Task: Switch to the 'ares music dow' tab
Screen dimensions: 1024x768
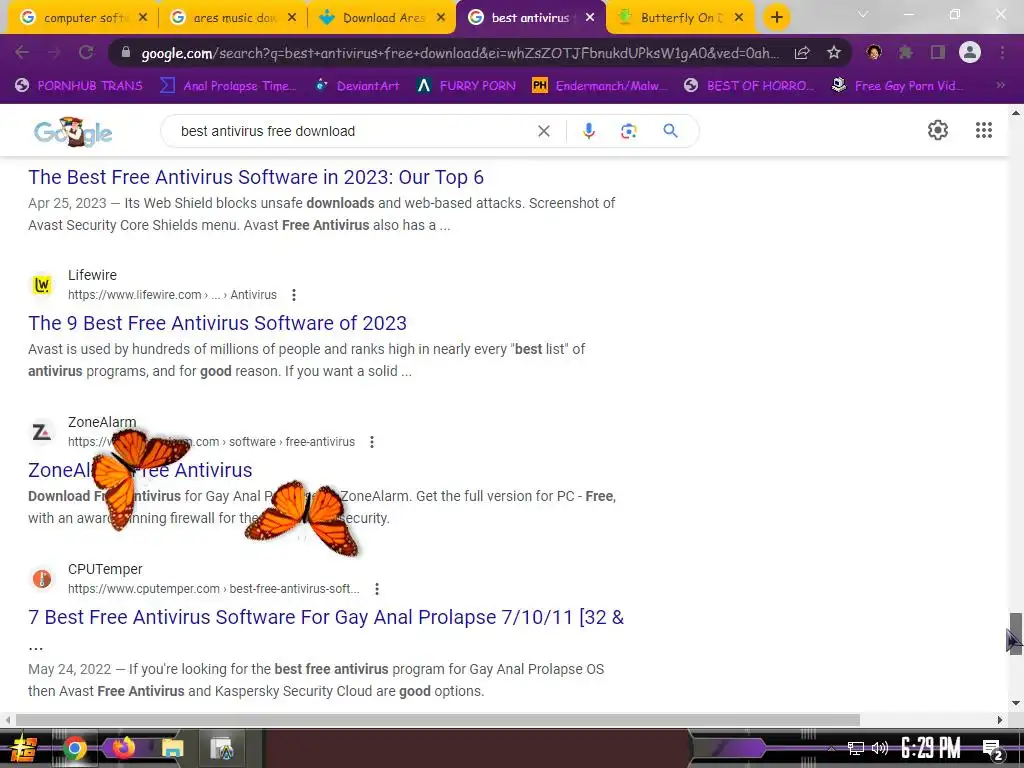Action: point(231,18)
